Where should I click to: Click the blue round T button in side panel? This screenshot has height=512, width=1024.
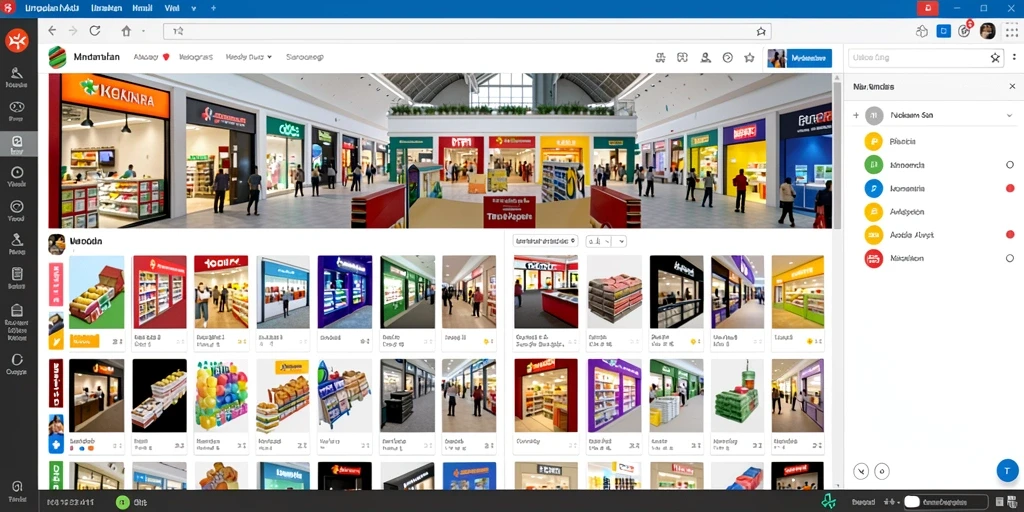tap(1008, 471)
